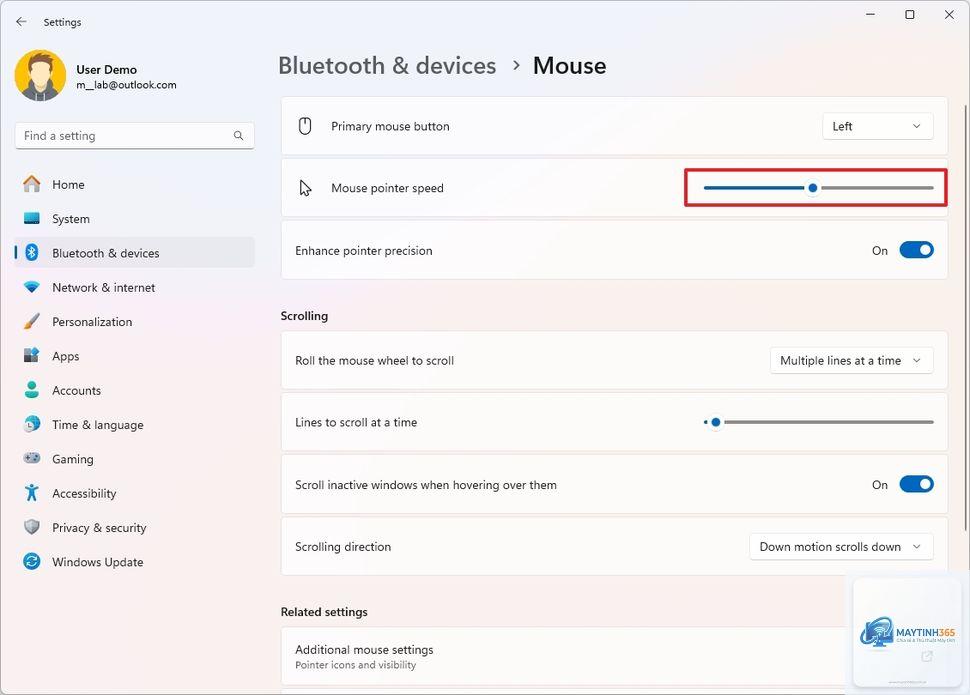
Task: Minimize the Settings window
Action: pos(870,14)
